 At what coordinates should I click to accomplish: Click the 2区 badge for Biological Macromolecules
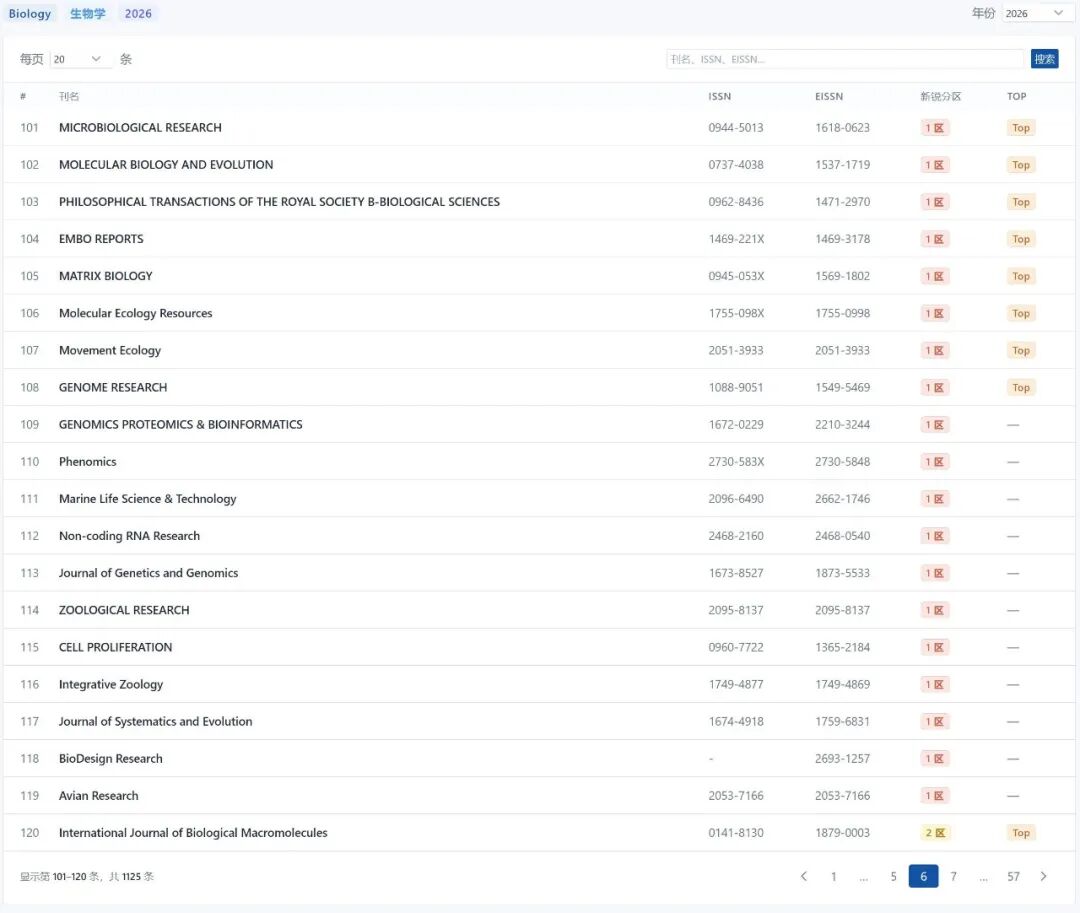tap(934, 833)
